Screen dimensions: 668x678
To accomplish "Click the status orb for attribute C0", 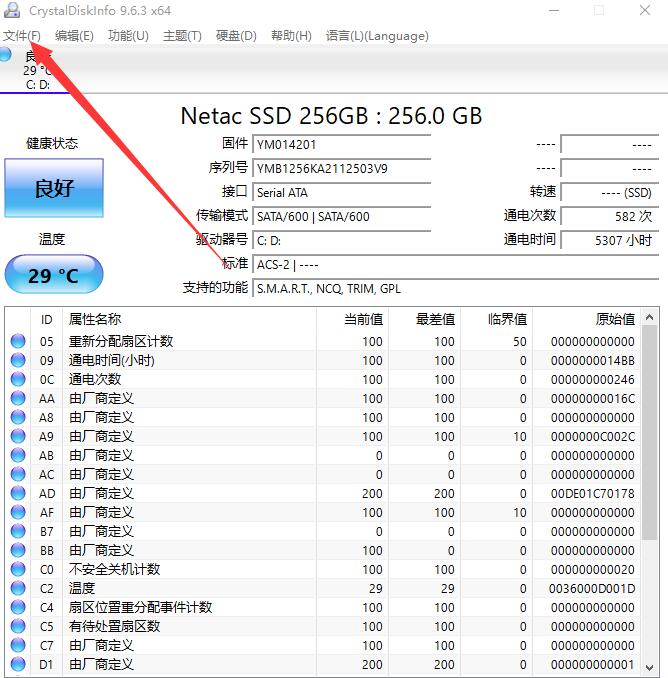I will point(18,569).
